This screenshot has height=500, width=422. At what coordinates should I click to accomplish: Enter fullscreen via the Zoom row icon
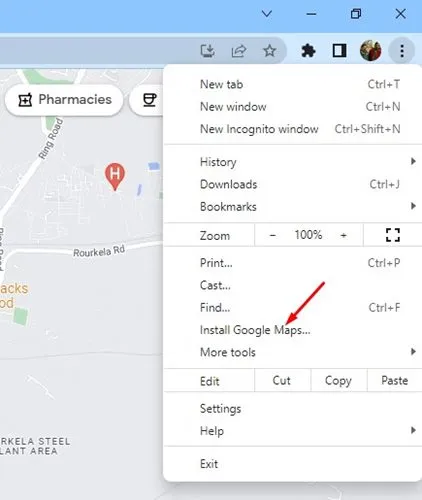[393, 235]
